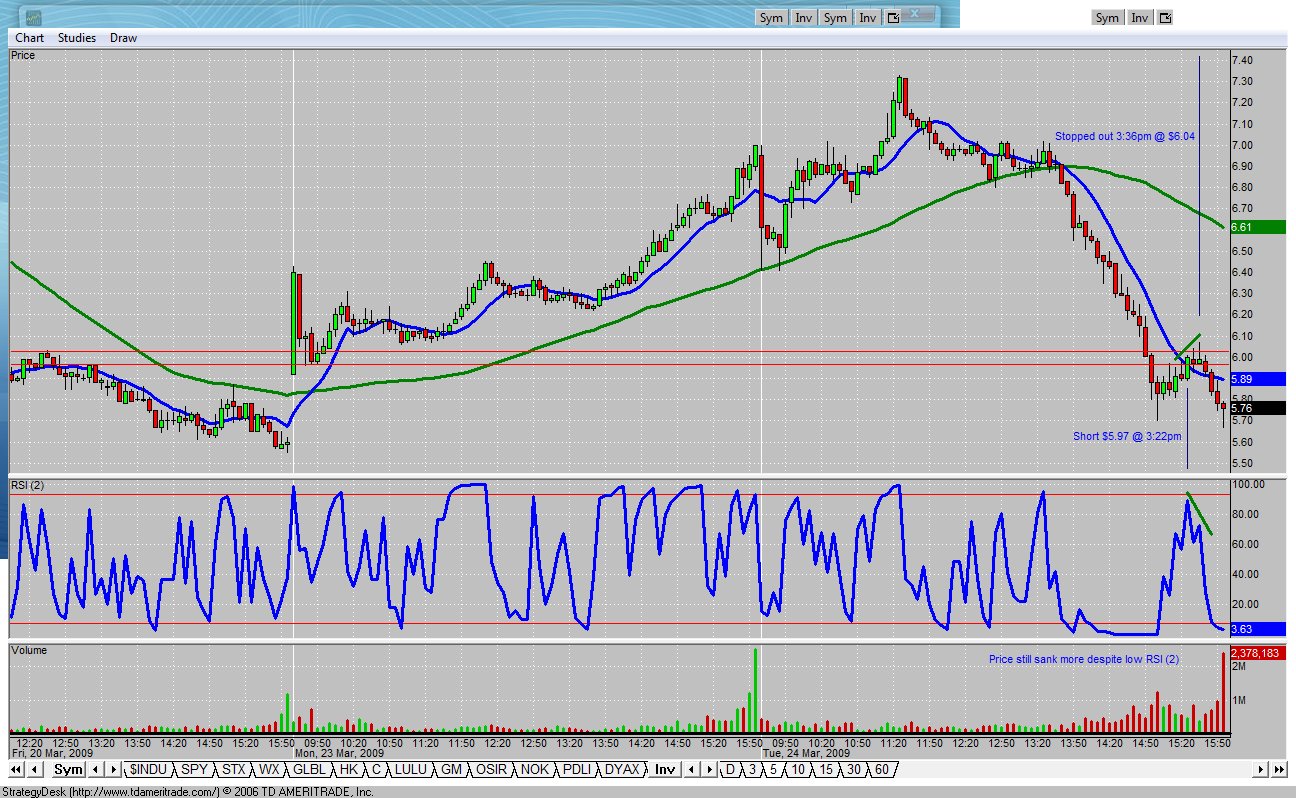The image size is (1296, 798).
Task: Click the green 6.61 moving average price tag
Action: 1256,227
